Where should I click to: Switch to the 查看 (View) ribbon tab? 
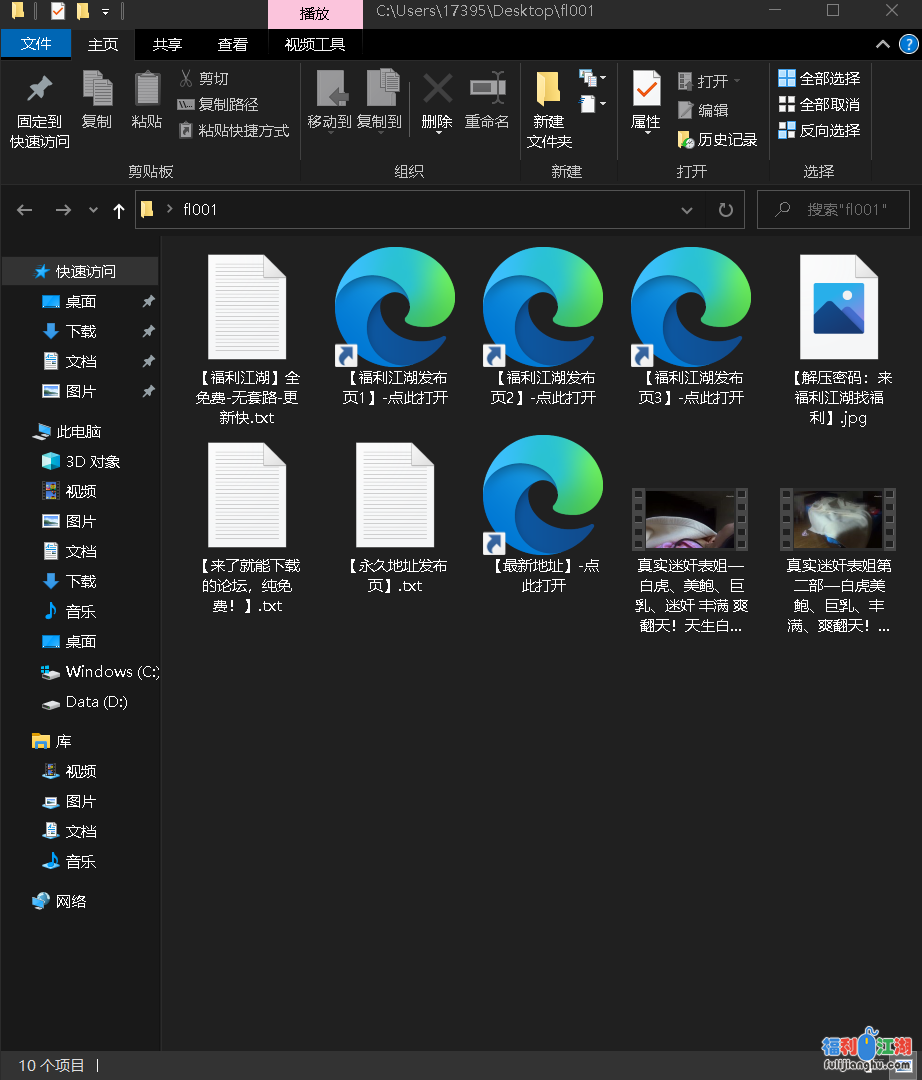coord(233,44)
